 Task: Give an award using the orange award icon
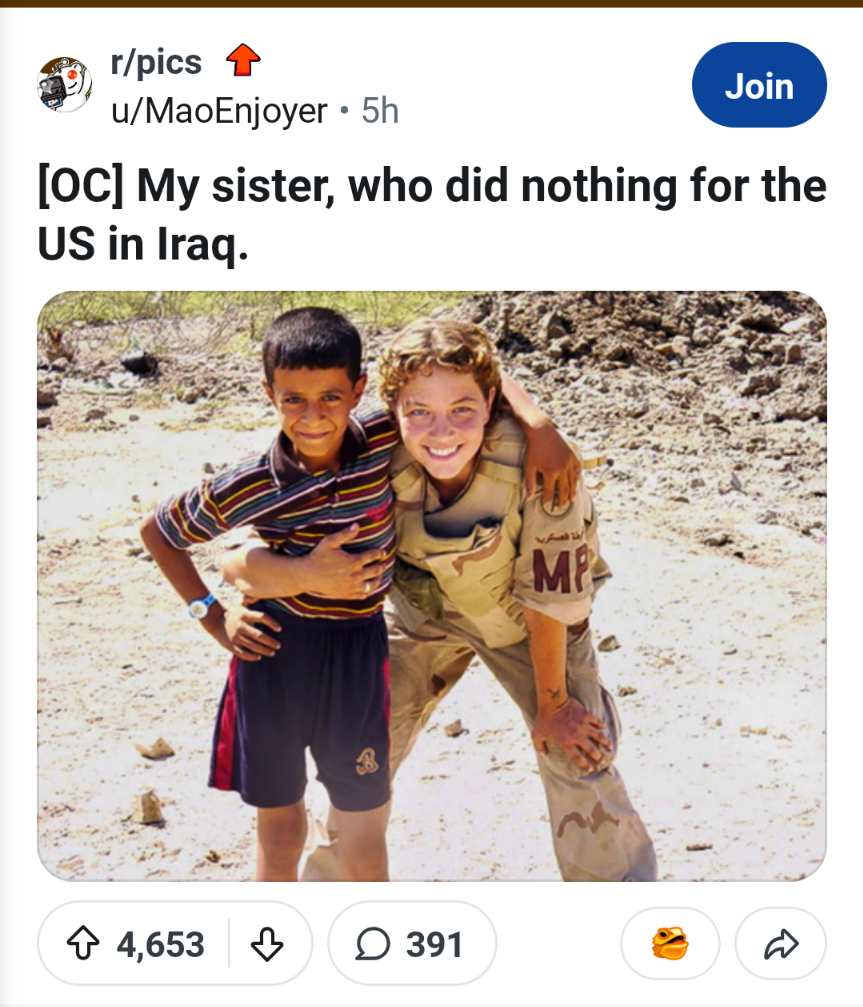pos(670,943)
